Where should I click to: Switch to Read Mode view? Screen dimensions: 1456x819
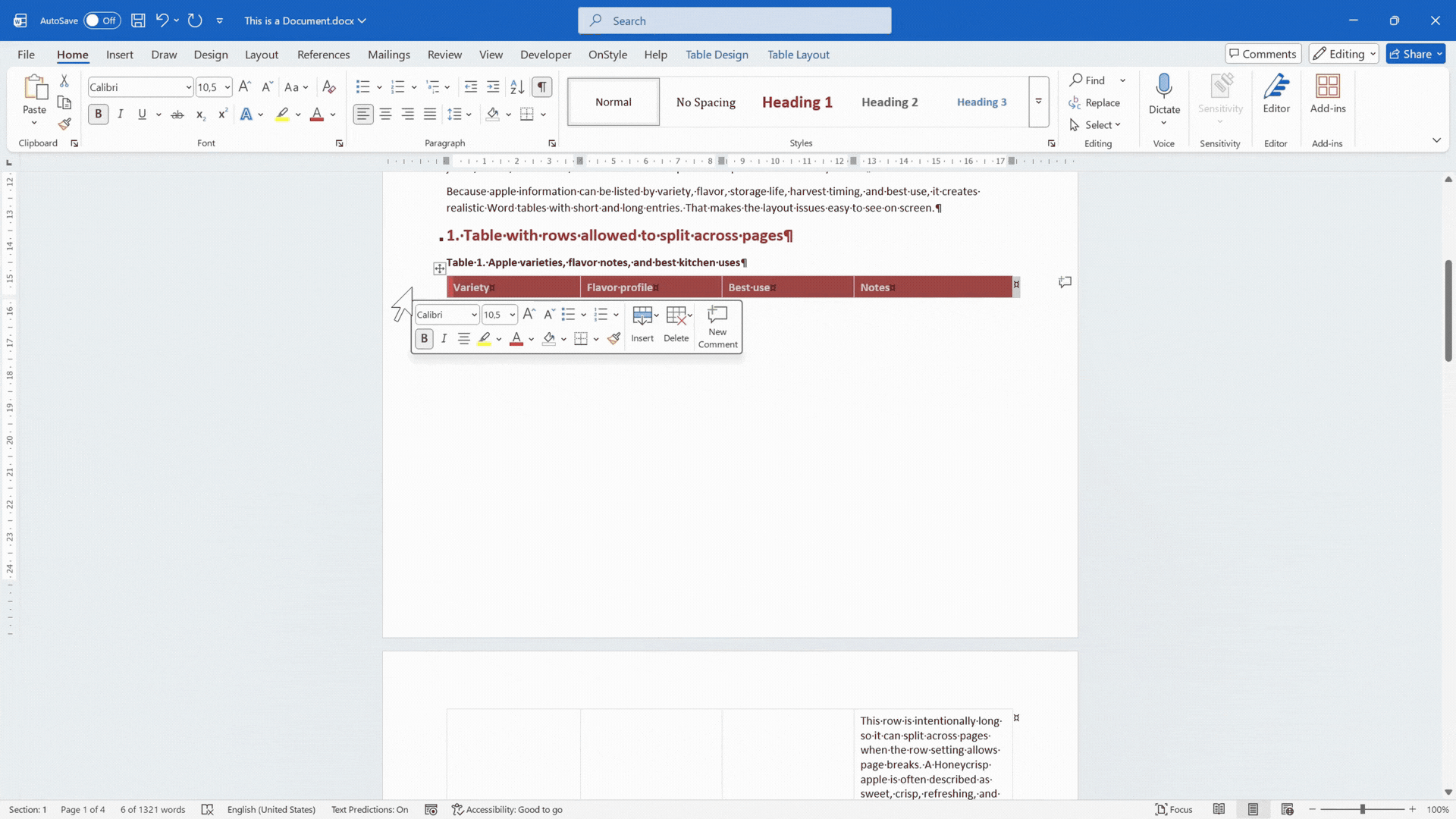click(x=1219, y=810)
